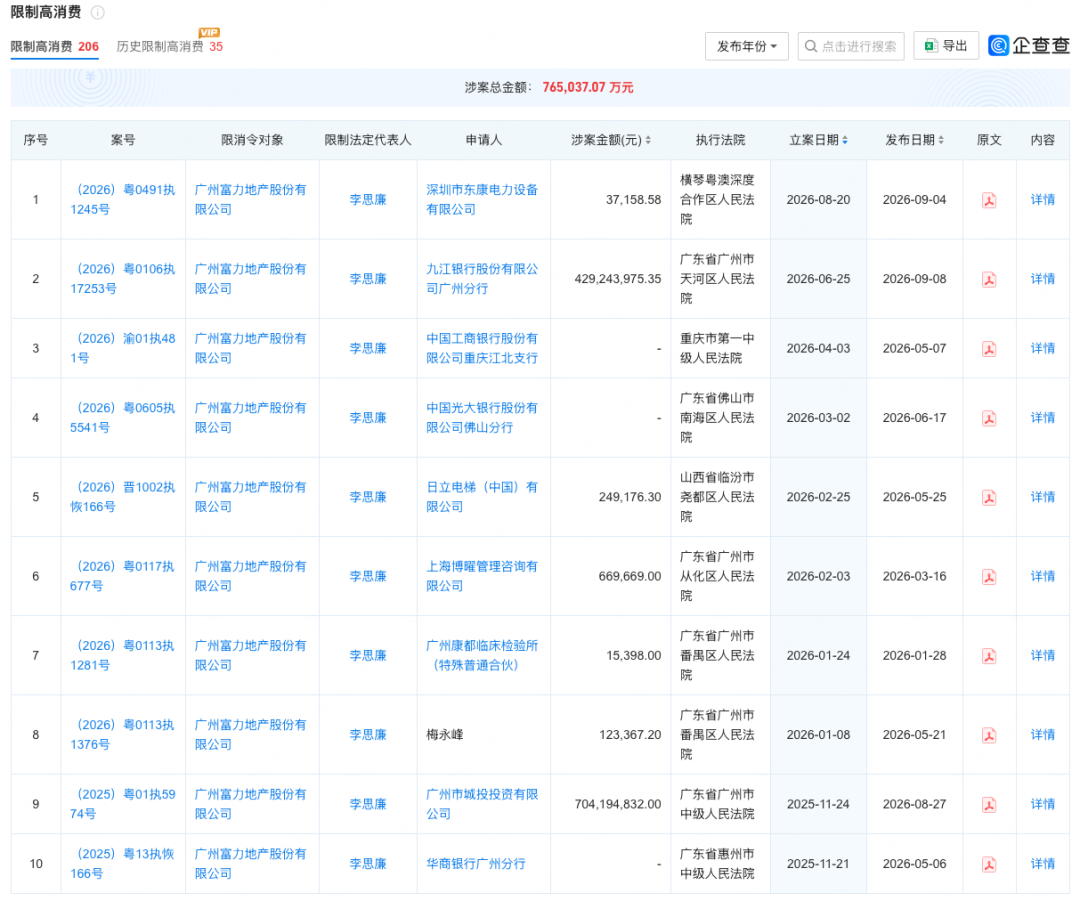1080x901 pixels.
Task: Open case (2026)晋1002执恢166号
Action: (123, 497)
